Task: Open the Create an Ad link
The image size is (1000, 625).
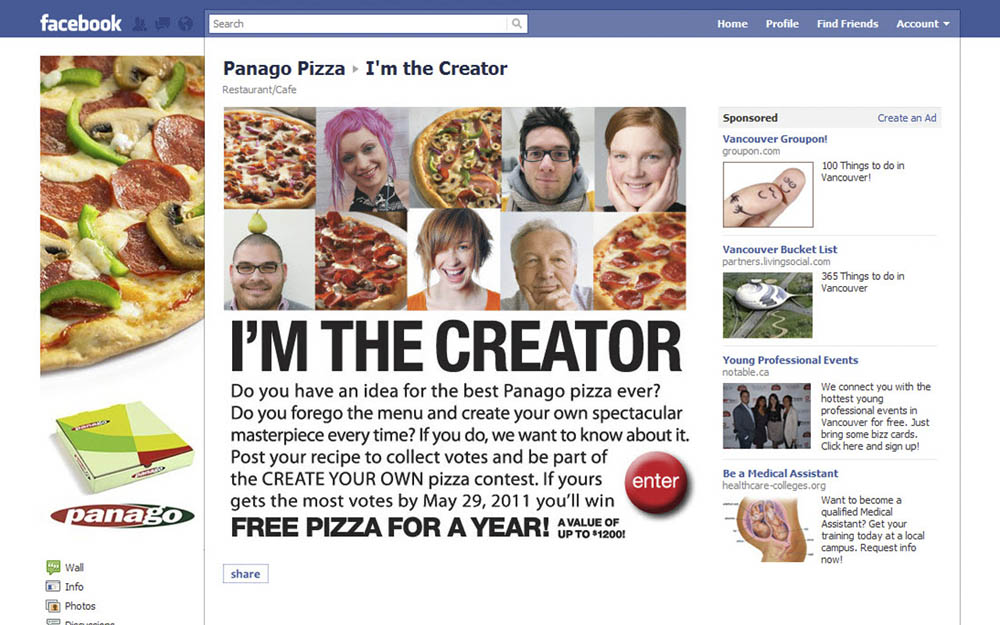Action: (906, 118)
